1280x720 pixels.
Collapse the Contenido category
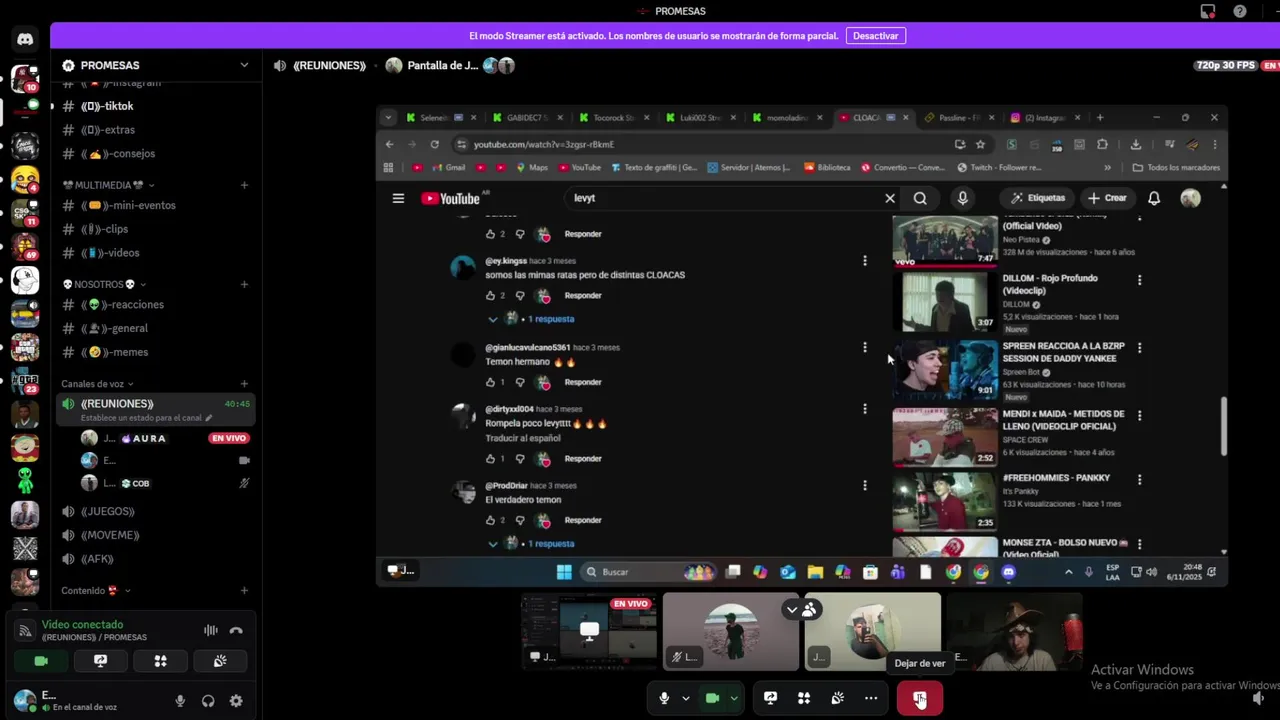[x=96, y=590]
